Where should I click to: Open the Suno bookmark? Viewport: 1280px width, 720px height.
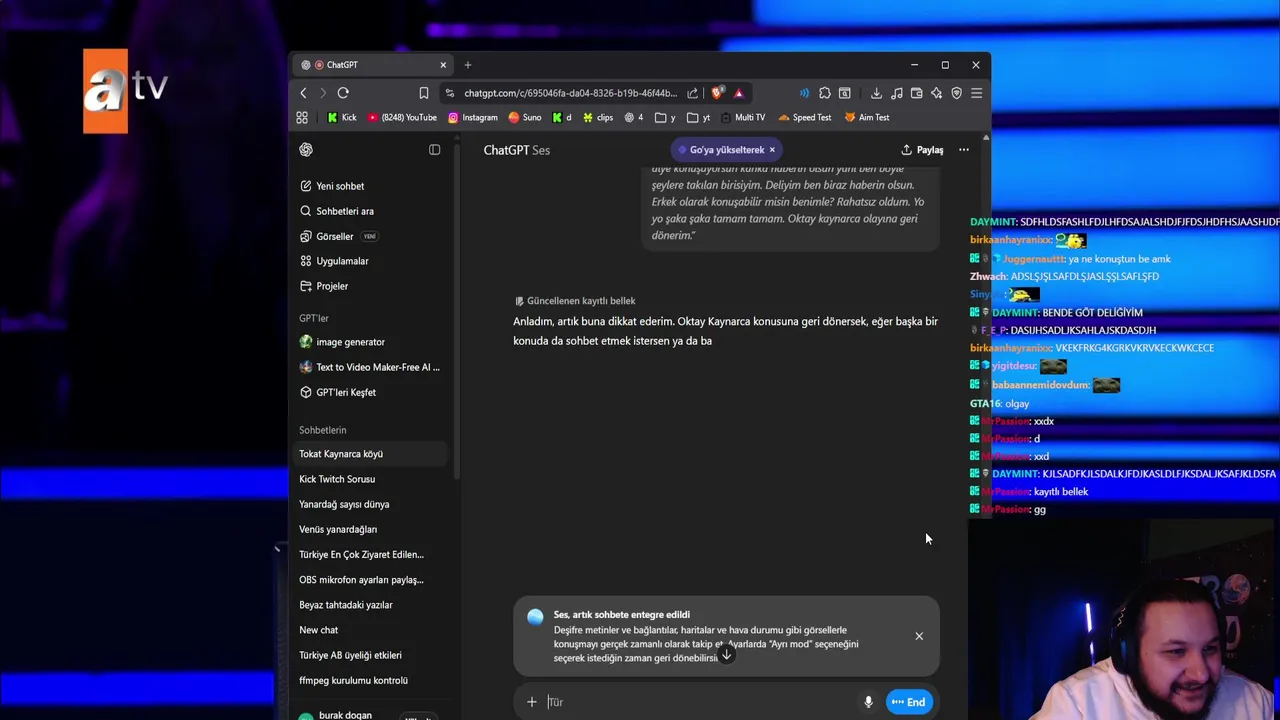click(525, 118)
